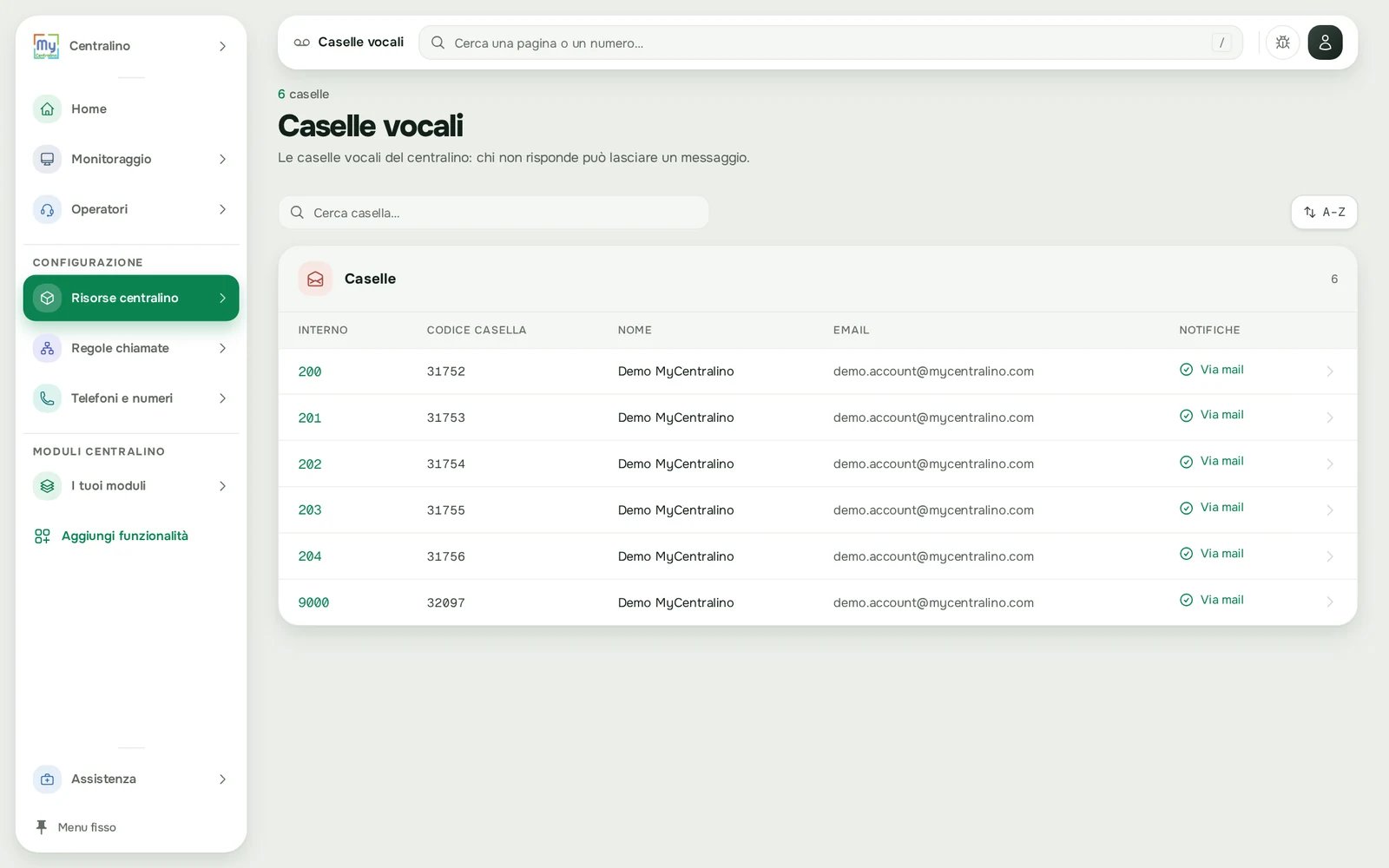Image resolution: width=1389 pixels, height=868 pixels.
Task: Click the Monitoraggio monitor icon
Action: tap(47, 159)
